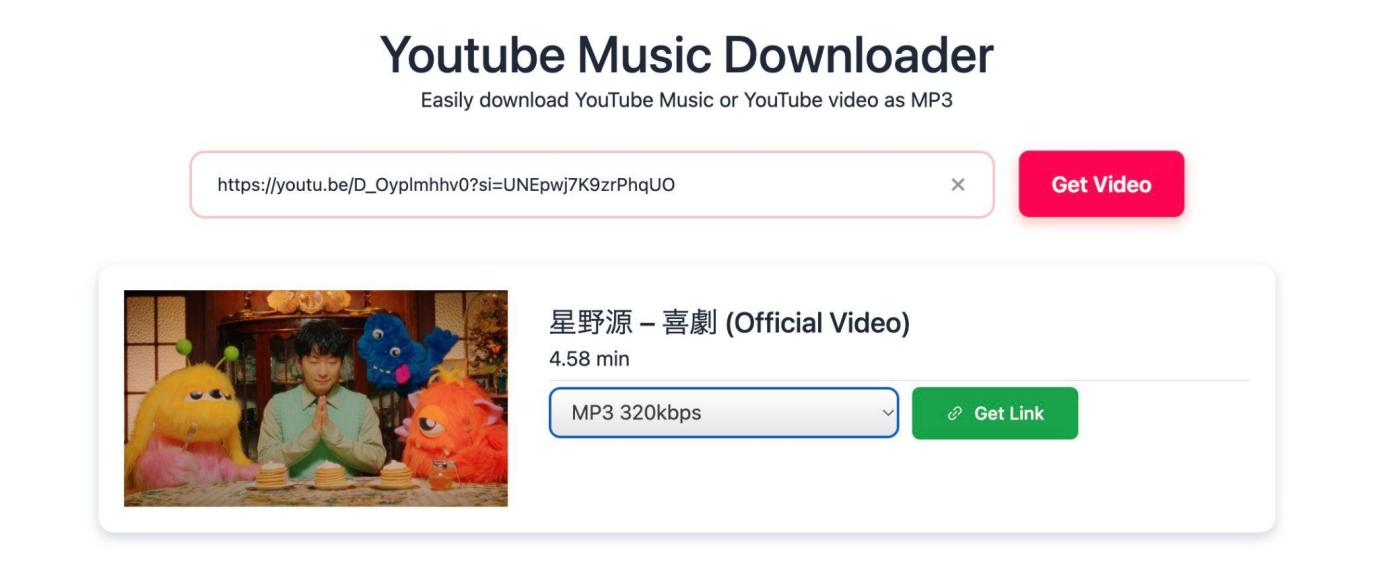Click the Get Video button
Screen dimensions: 1379x574
(x=1101, y=184)
